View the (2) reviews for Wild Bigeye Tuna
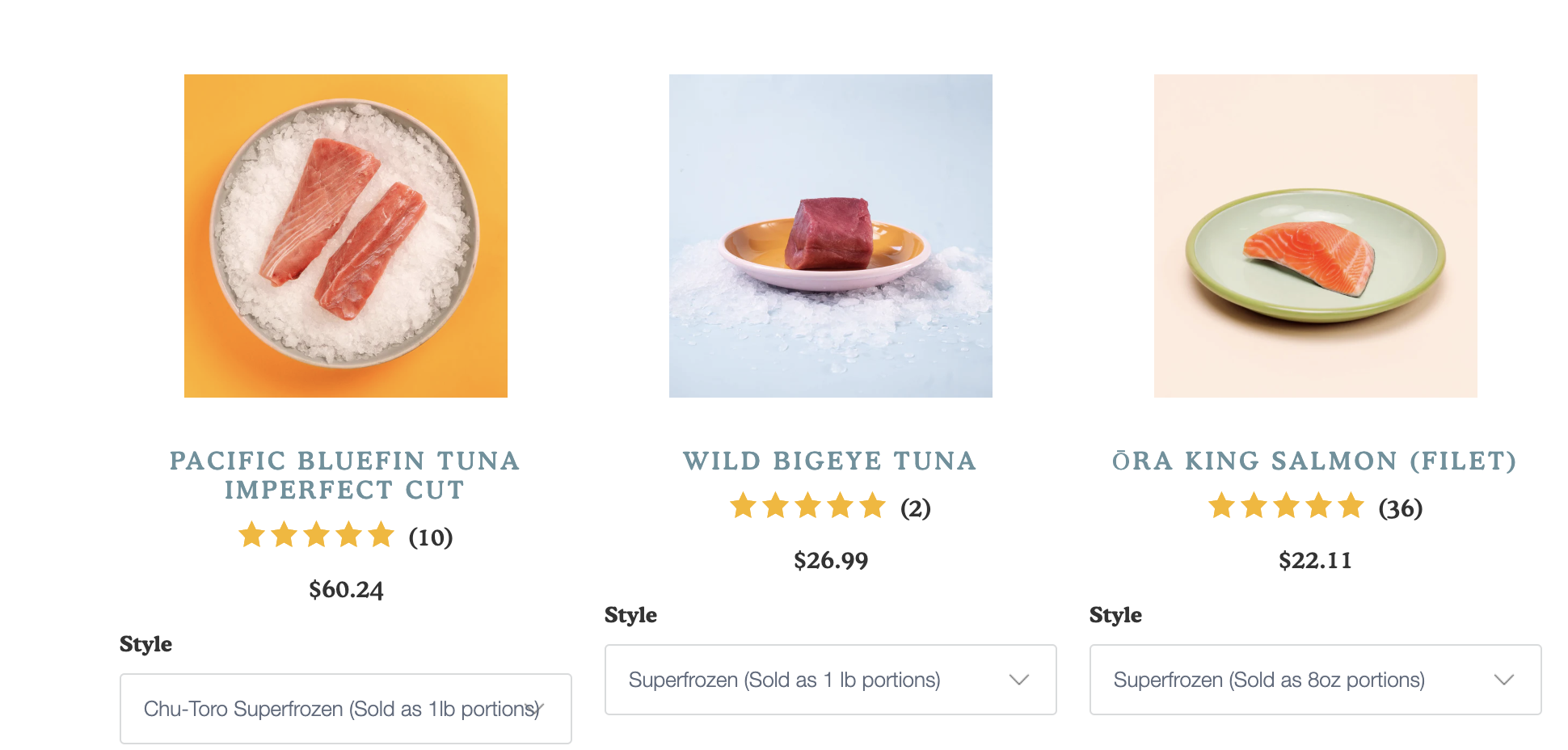The image size is (1568, 750). point(916,507)
